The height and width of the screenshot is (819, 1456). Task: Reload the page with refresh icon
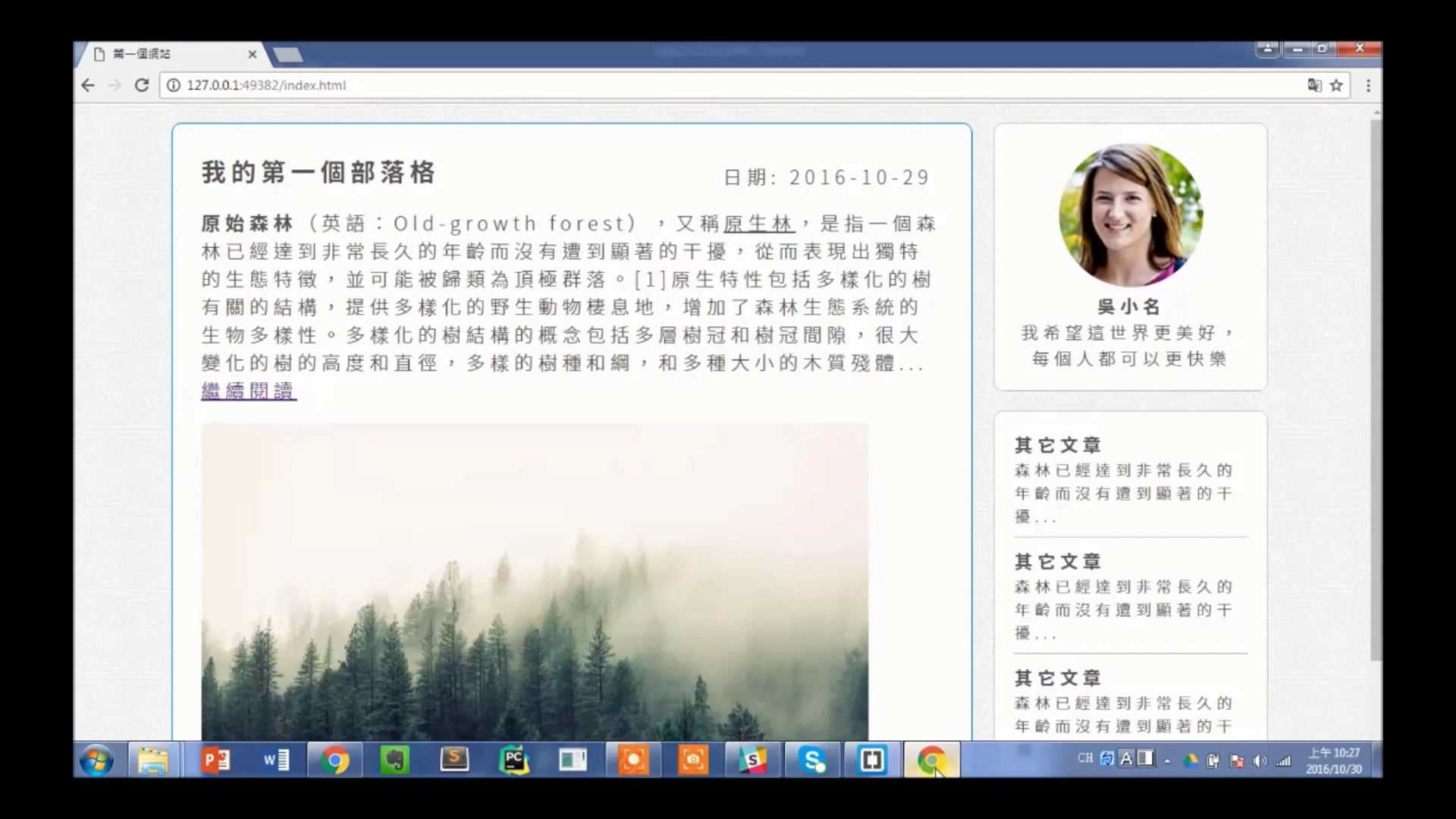point(142,85)
